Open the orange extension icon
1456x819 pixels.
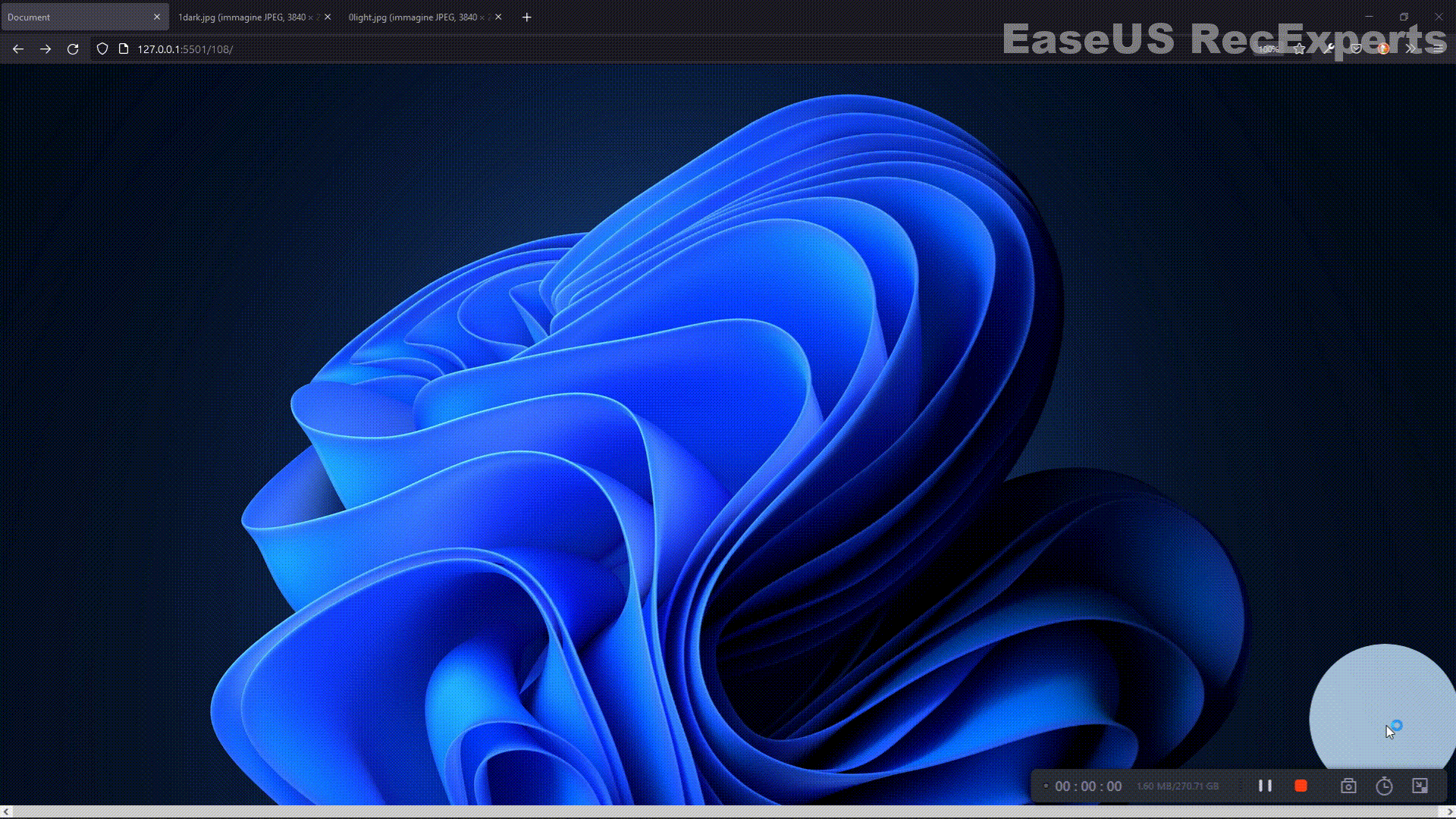(x=1383, y=49)
